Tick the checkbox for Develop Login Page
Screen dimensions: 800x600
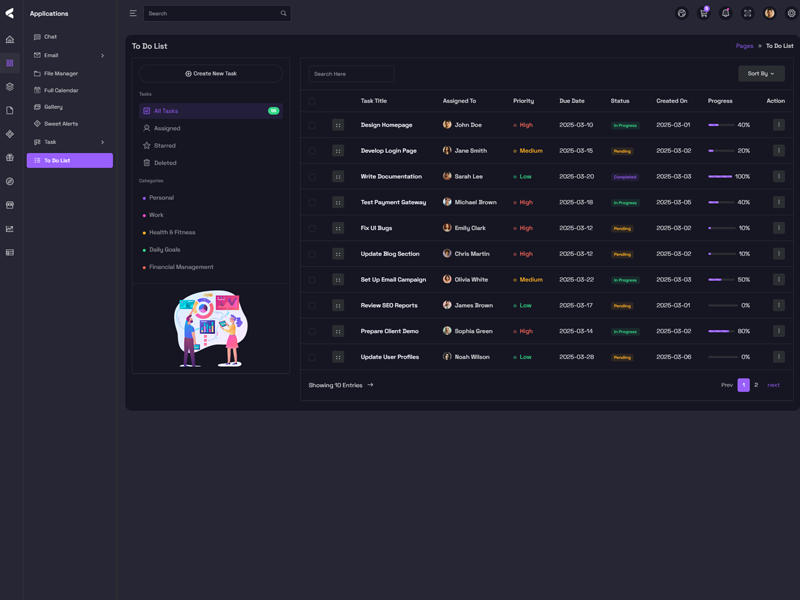coord(312,151)
